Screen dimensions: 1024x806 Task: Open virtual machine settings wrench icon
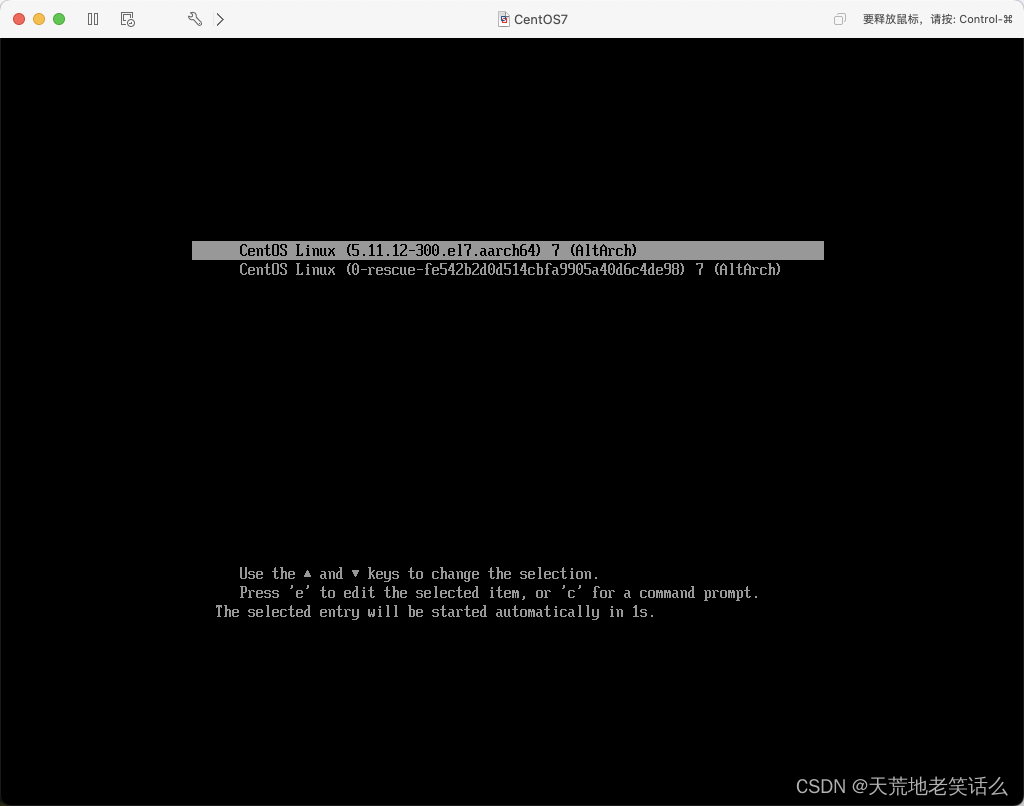[x=195, y=19]
